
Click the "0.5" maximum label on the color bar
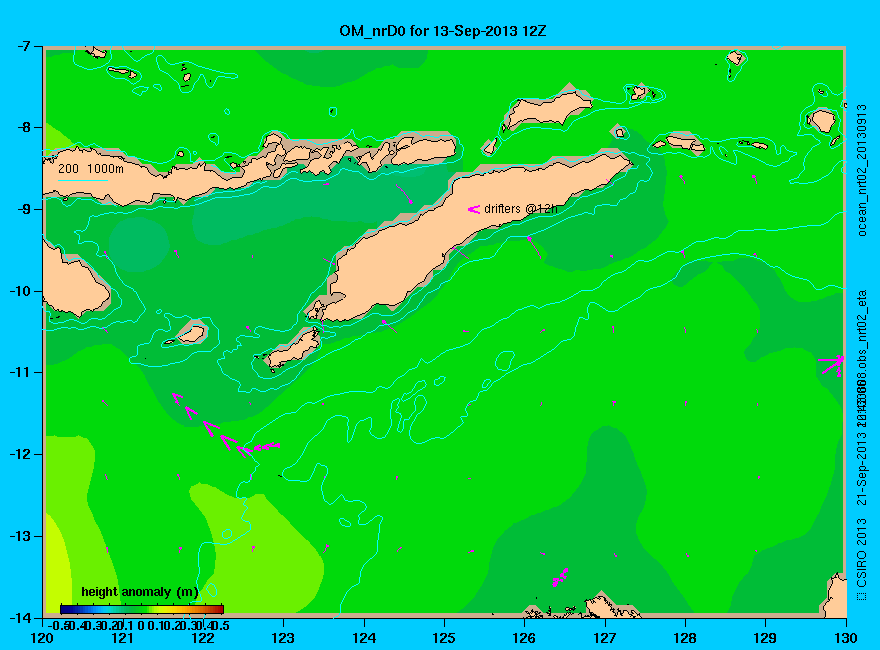[x=221, y=625]
